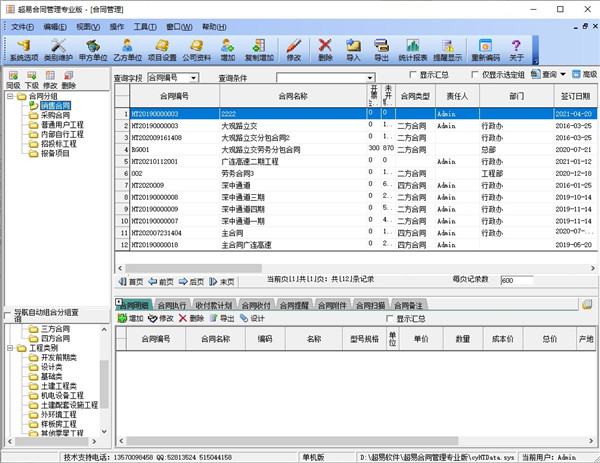Image resolution: width=600 pixels, height=463 pixels.
Task: Click vertical scrollbar thumb in lower-left tree
Action: point(104,384)
